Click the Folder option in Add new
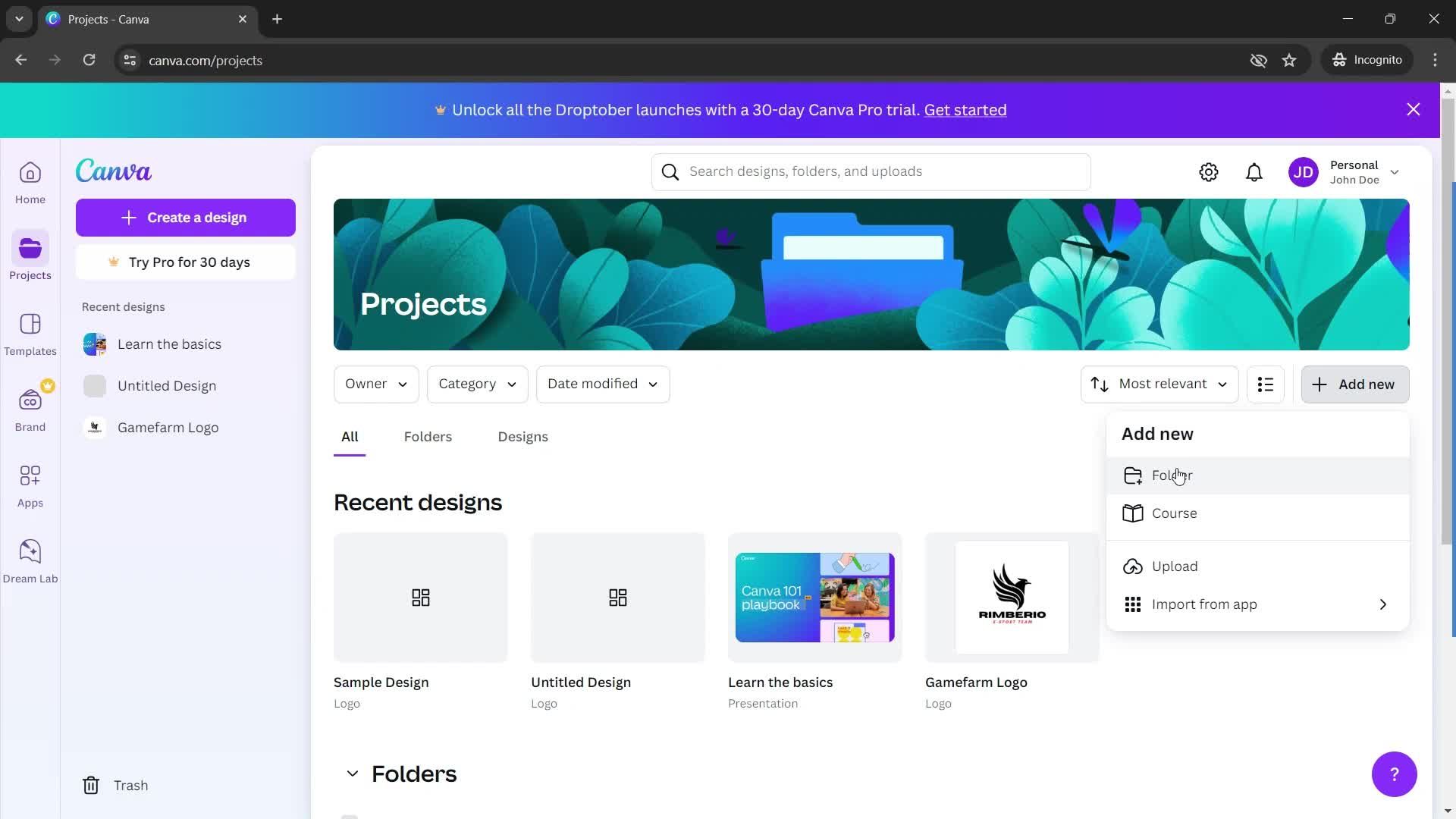Image resolution: width=1456 pixels, height=819 pixels. coord(1172,475)
